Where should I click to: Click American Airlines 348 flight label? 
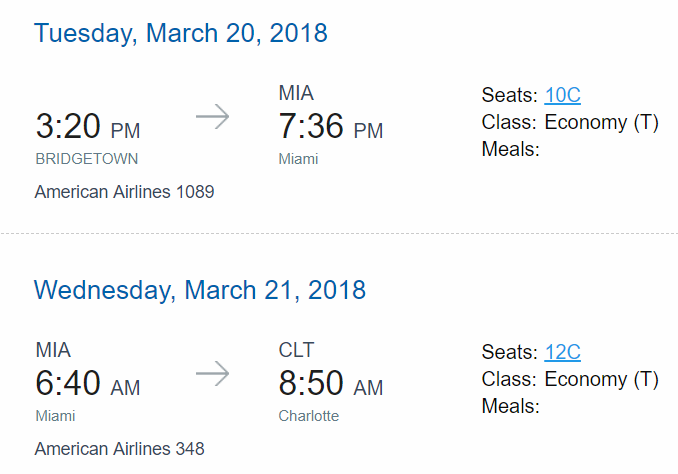(119, 448)
